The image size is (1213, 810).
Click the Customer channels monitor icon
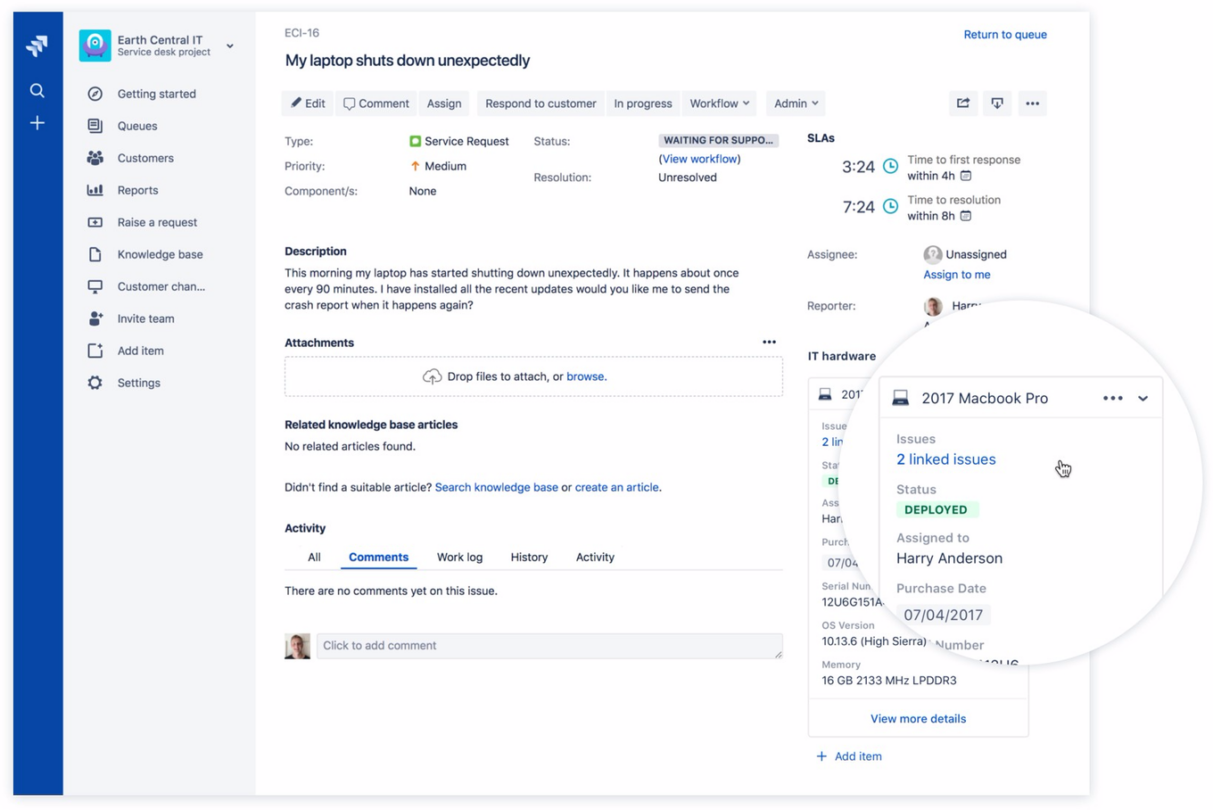click(95, 287)
